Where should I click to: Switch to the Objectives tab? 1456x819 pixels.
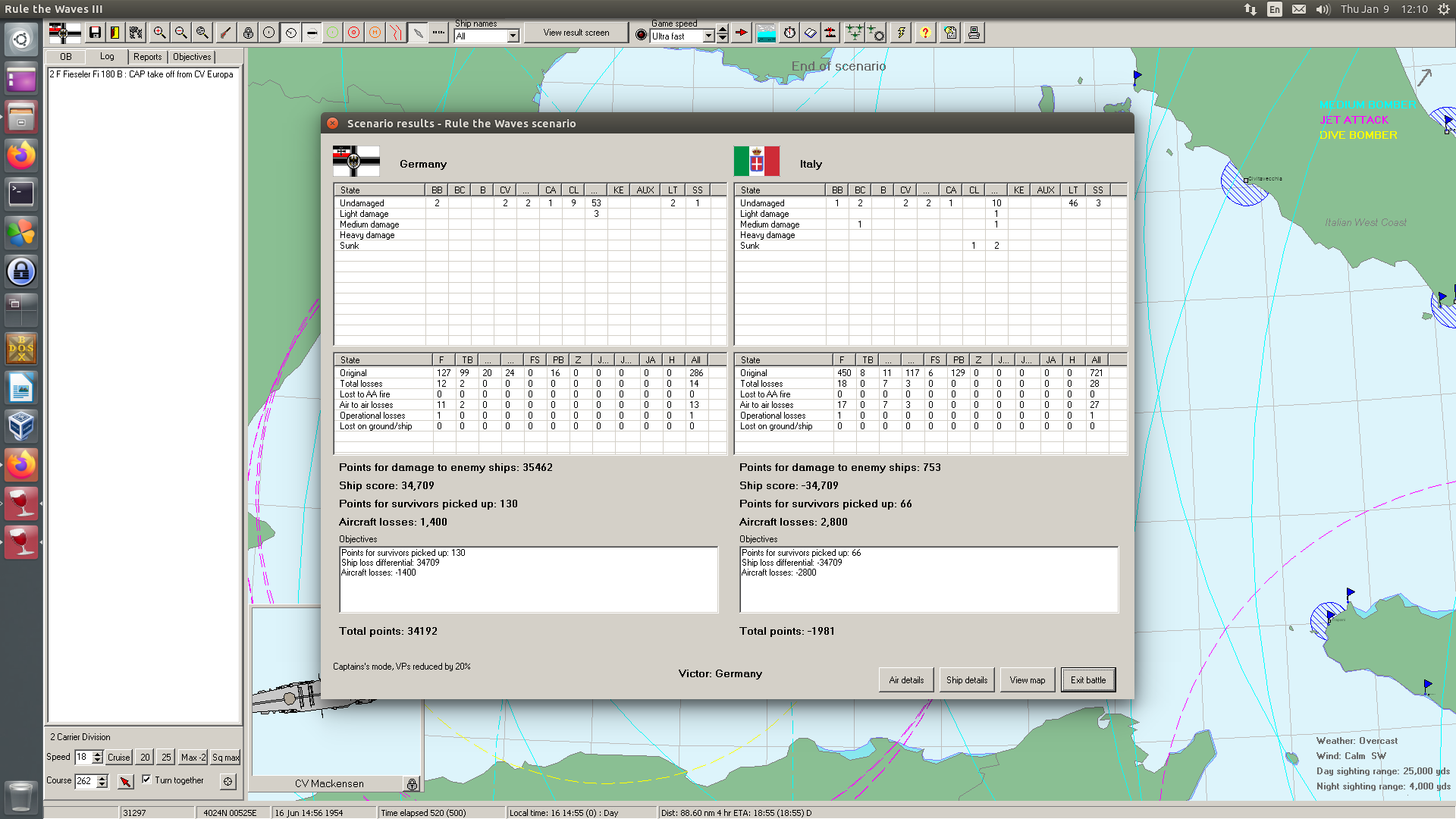tap(192, 57)
